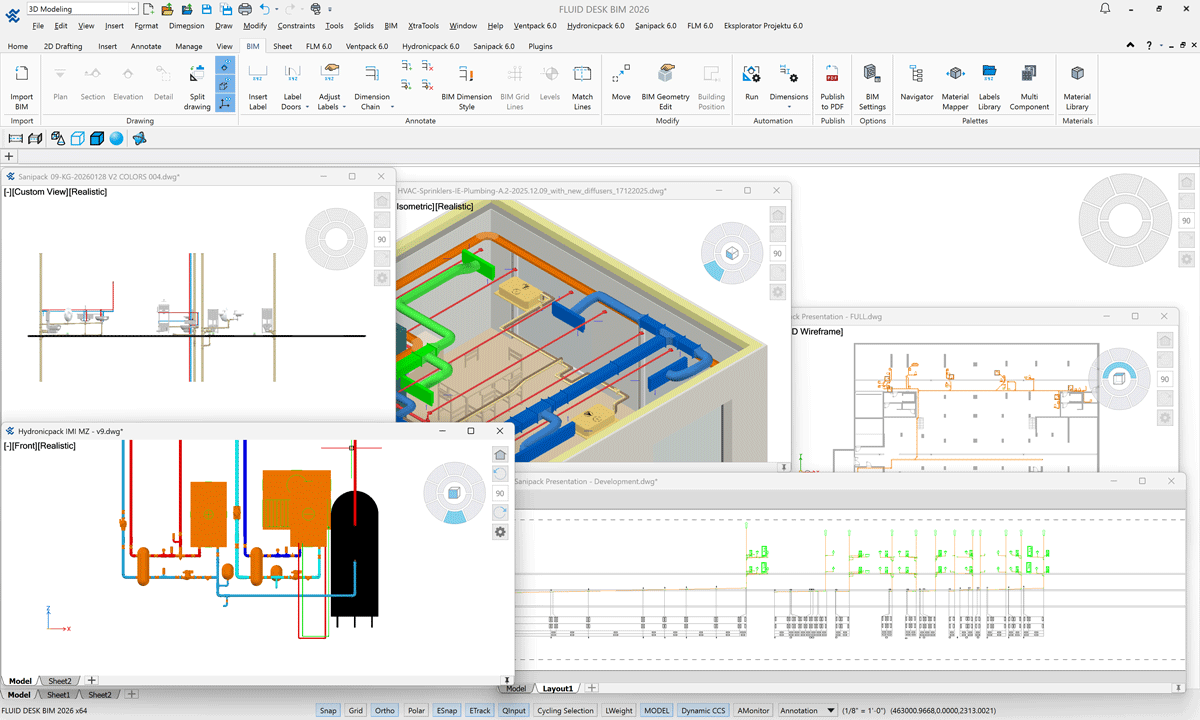Open Split drawing tool
This screenshot has height=720, width=1200.
coord(197,87)
